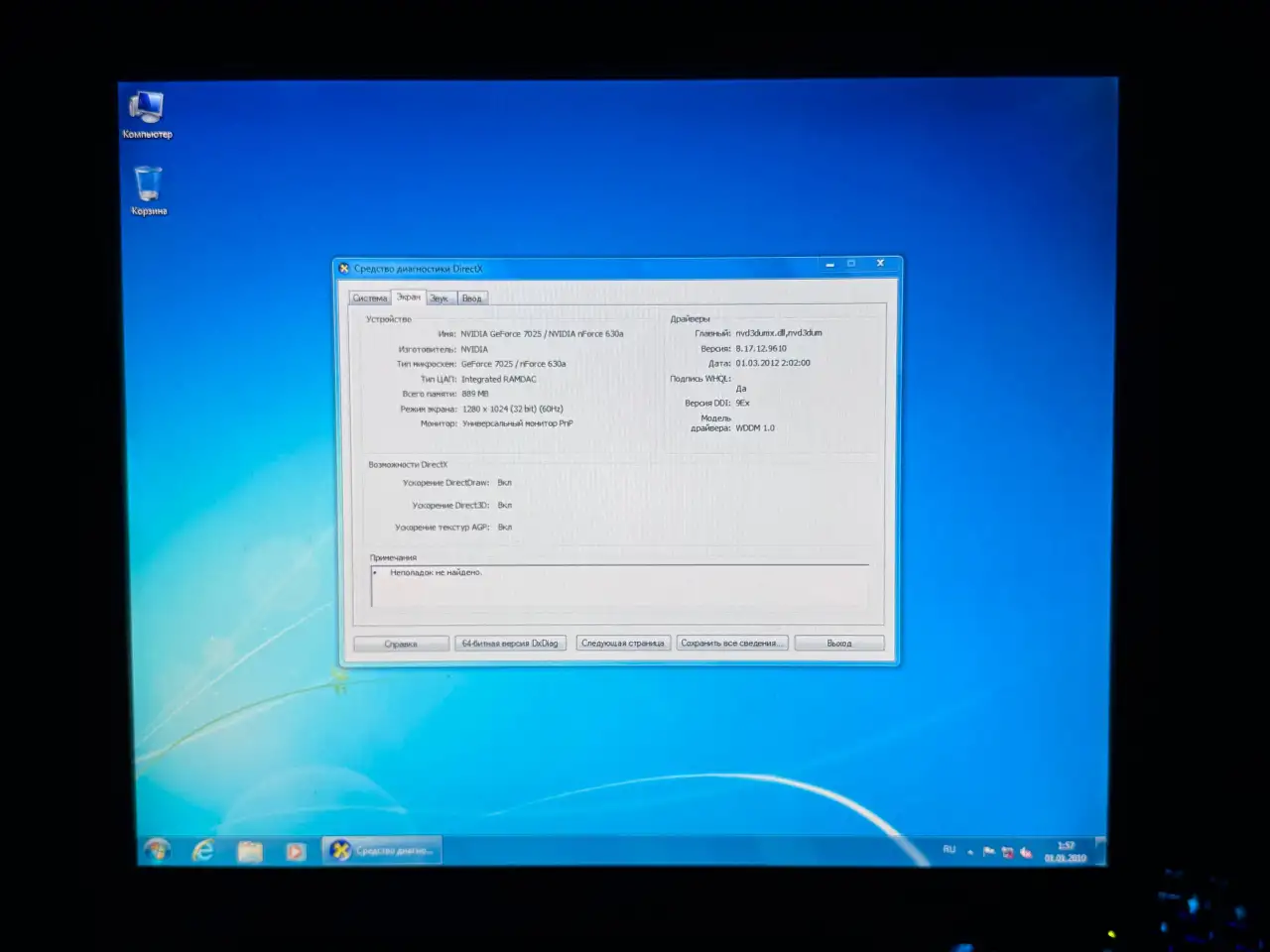The image size is (1270, 952).
Task: Launch Internet Explorer from the taskbar
Action: tap(204, 850)
